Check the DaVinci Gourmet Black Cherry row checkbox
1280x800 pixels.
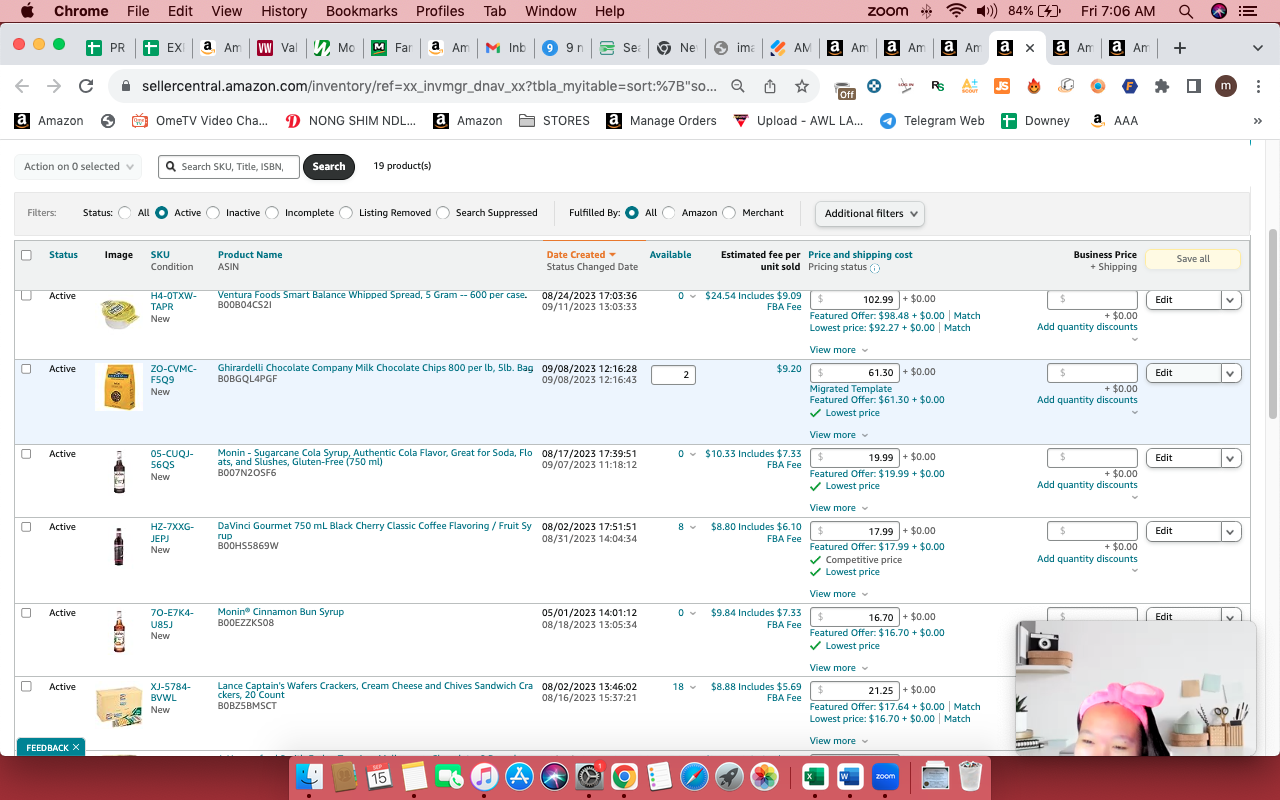pyautogui.click(x=26, y=527)
